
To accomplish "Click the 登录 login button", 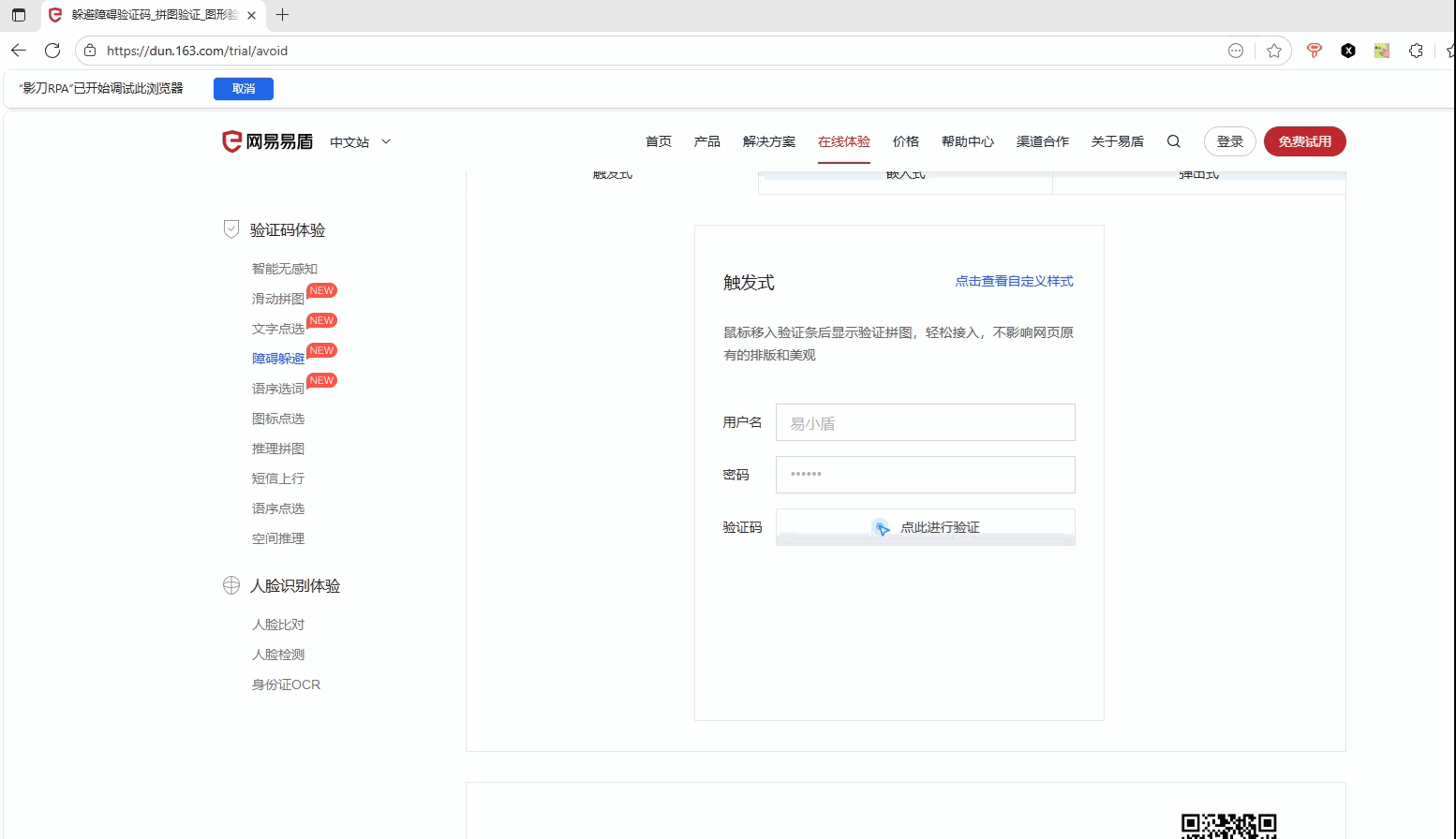I will [x=1229, y=141].
